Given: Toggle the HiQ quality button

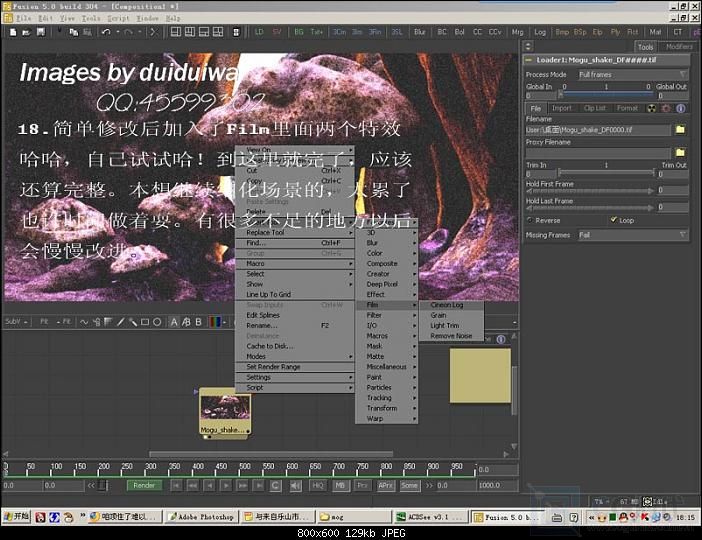Looking at the screenshot, I should point(318,485).
